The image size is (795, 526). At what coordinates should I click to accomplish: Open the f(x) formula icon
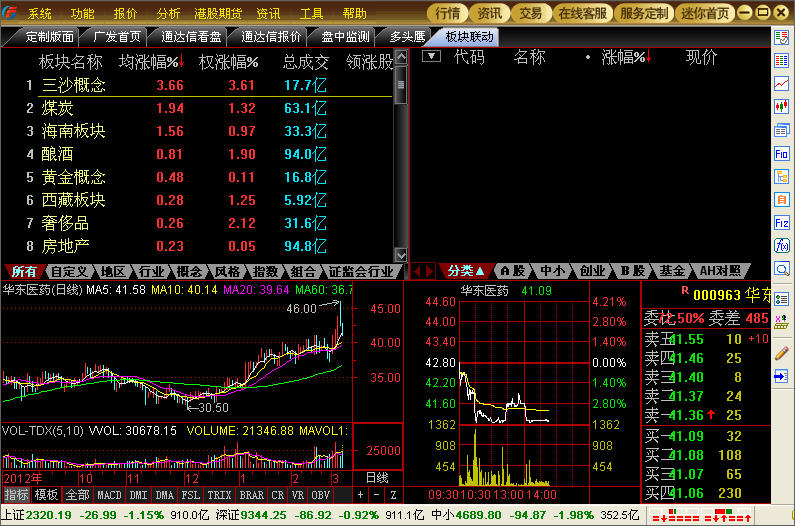click(x=781, y=245)
